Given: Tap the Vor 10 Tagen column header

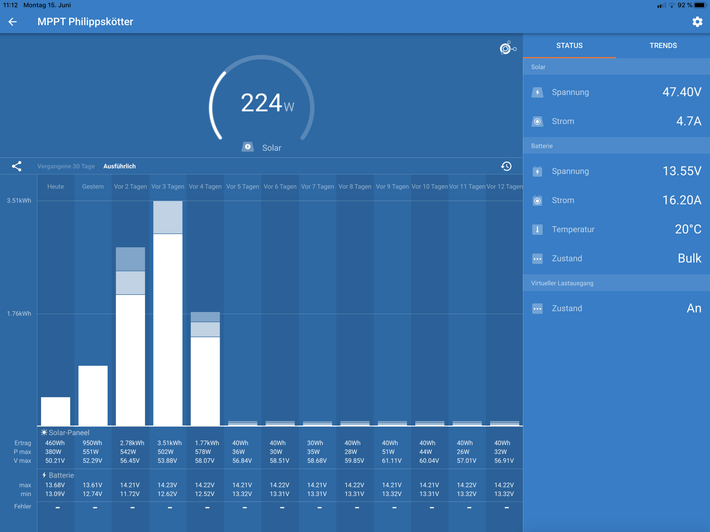Looking at the screenshot, I should pyautogui.click(x=430, y=187).
